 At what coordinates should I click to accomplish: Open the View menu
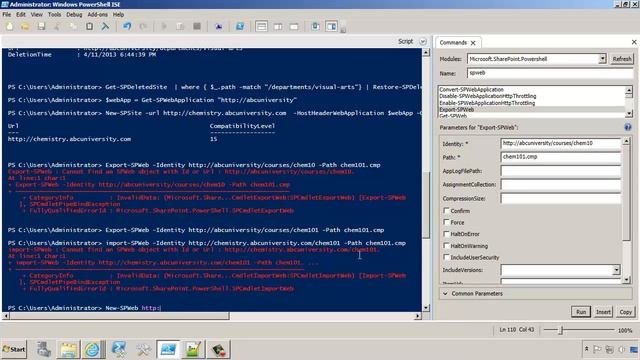click(37, 14)
